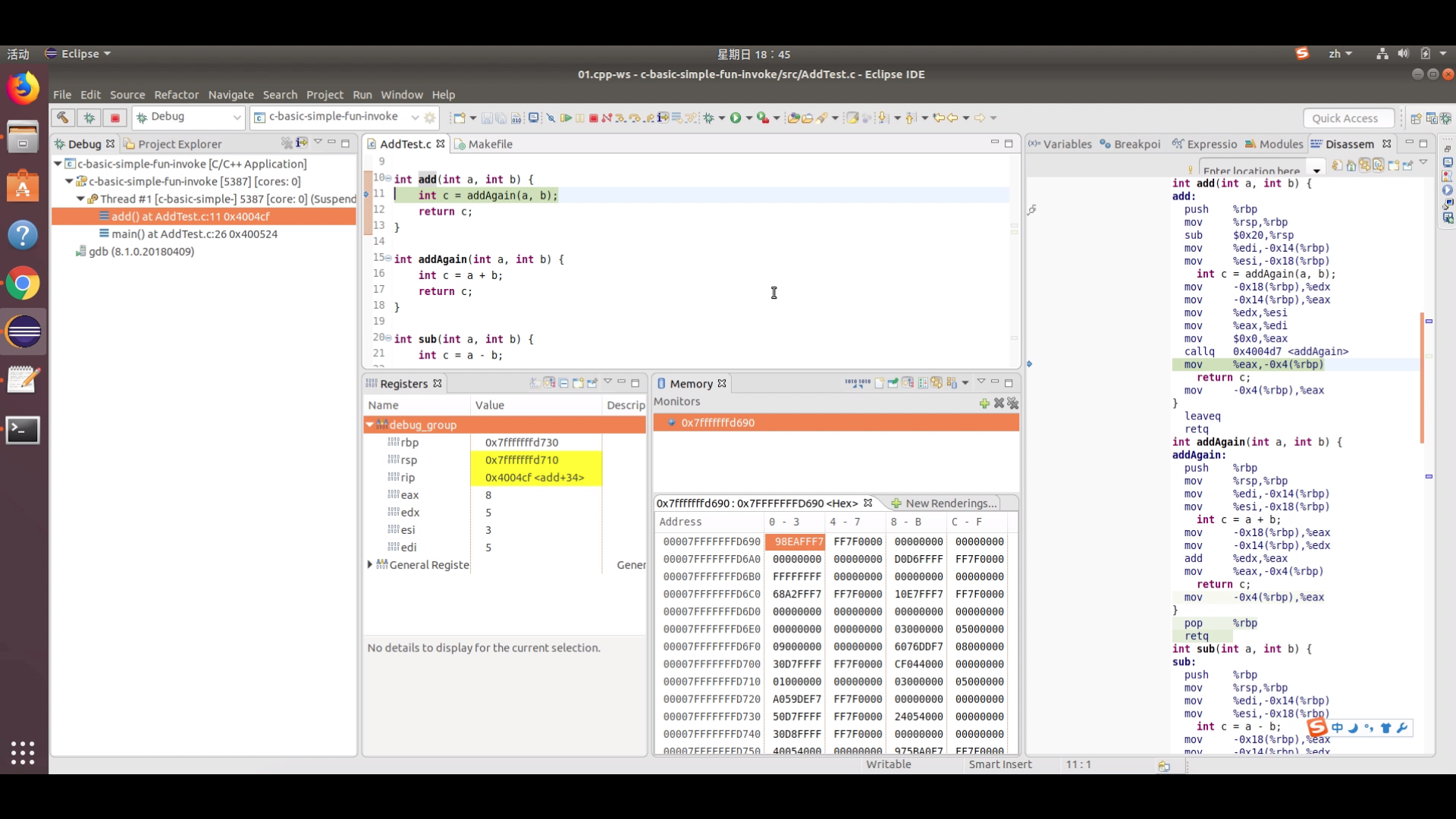Screen dimensions: 1456x819
Task: Toggle fold marker on addAgain line 15
Action: [x=388, y=258]
